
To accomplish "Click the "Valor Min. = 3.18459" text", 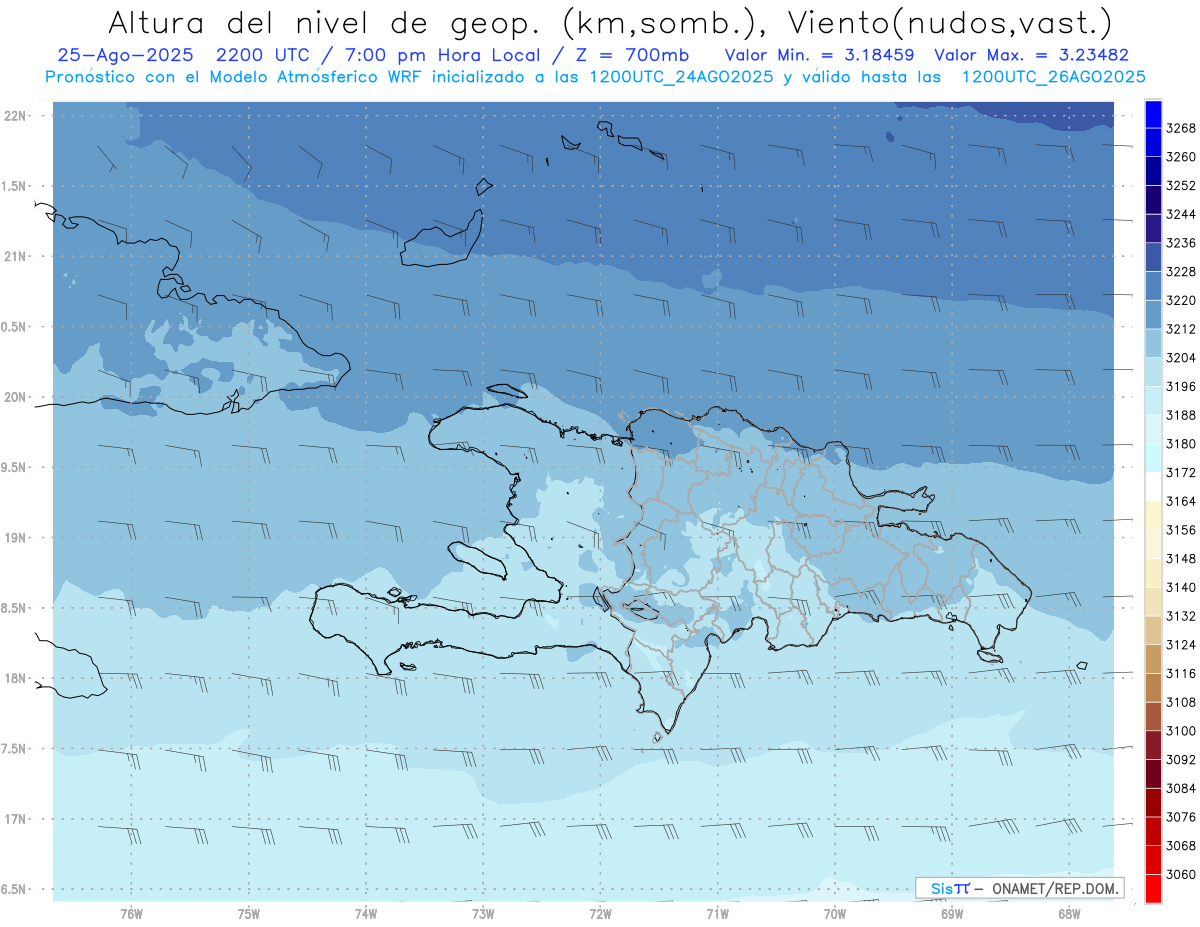I will (822, 55).
